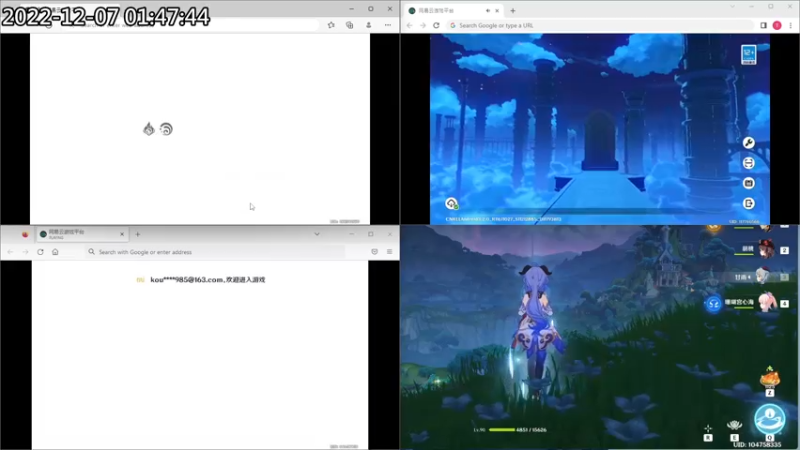The image size is (800, 450).
Task: Click aim mode R crosshair icon
Action: [x=708, y=429]
